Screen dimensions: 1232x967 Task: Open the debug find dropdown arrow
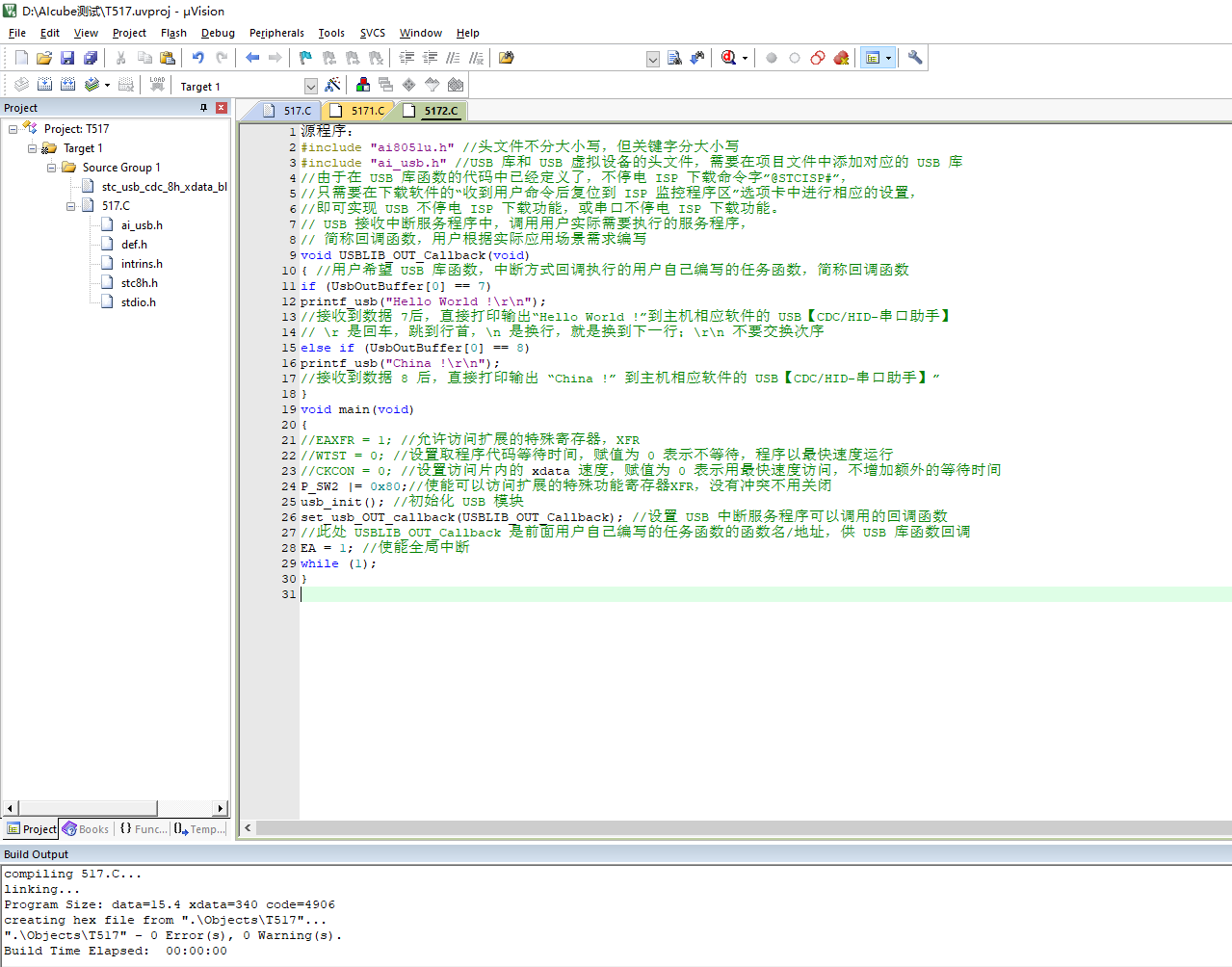pyautogui.click(x=746, y=58)
